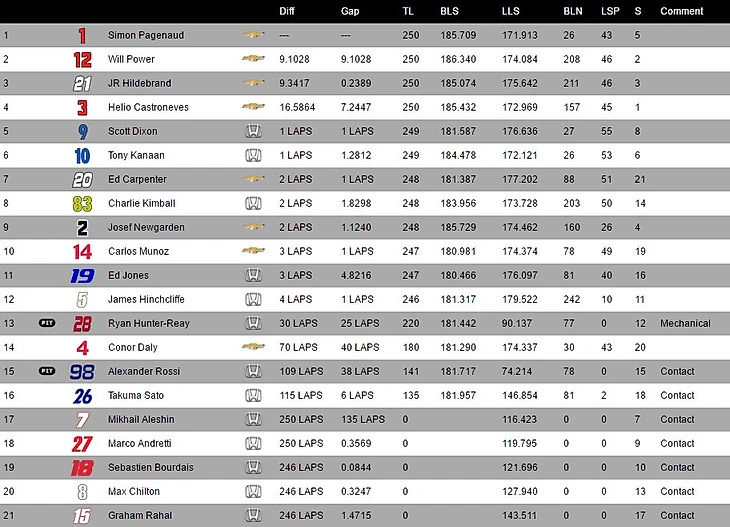This screenshot has height=527, width=730.
Task: Open James Hinchcliffe's driver entry
Action: [x=147, y=299]
